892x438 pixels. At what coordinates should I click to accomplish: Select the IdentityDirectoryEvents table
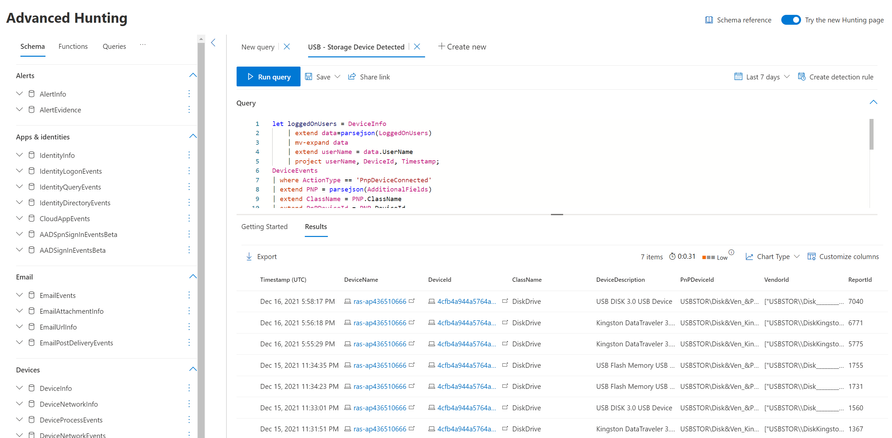pyautogui.click(x=75, y=203)
